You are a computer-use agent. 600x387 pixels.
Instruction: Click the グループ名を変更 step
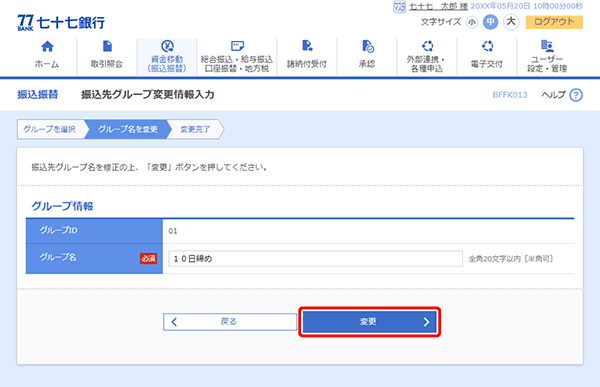[127, 129]
